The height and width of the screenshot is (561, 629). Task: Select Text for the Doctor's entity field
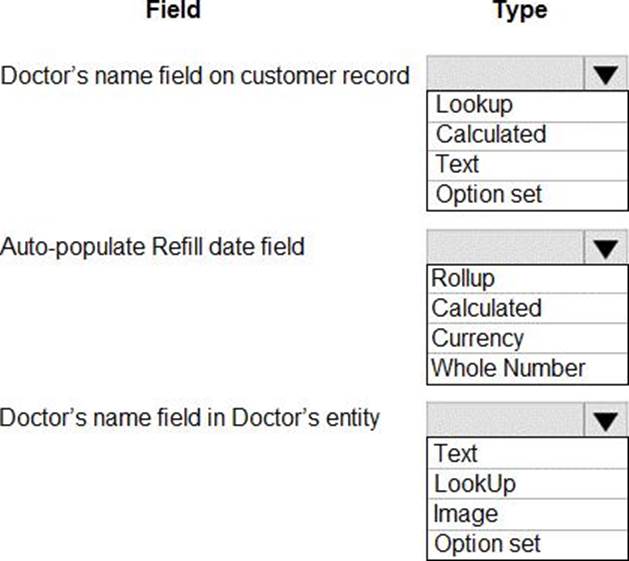tap(455, 454)
